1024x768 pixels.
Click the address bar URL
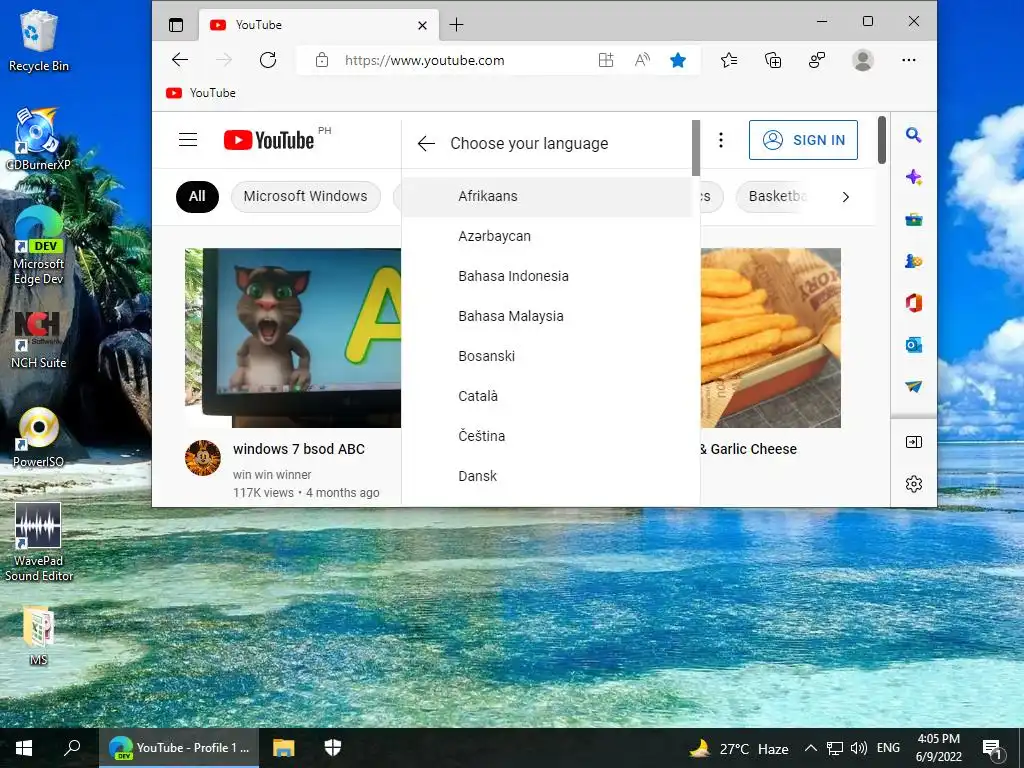coord(424,60)
